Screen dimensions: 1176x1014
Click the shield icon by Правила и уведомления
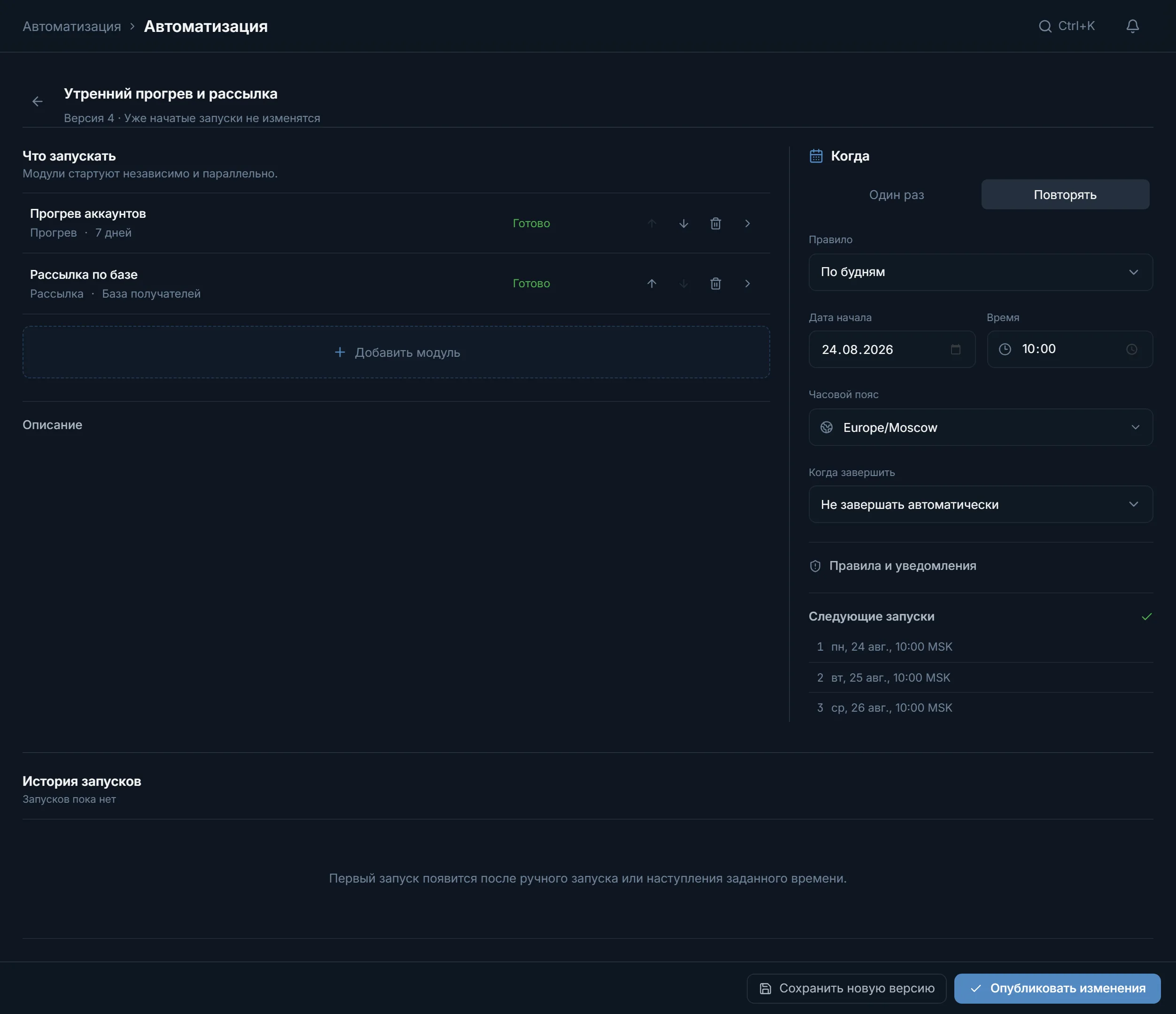(815, 566)
